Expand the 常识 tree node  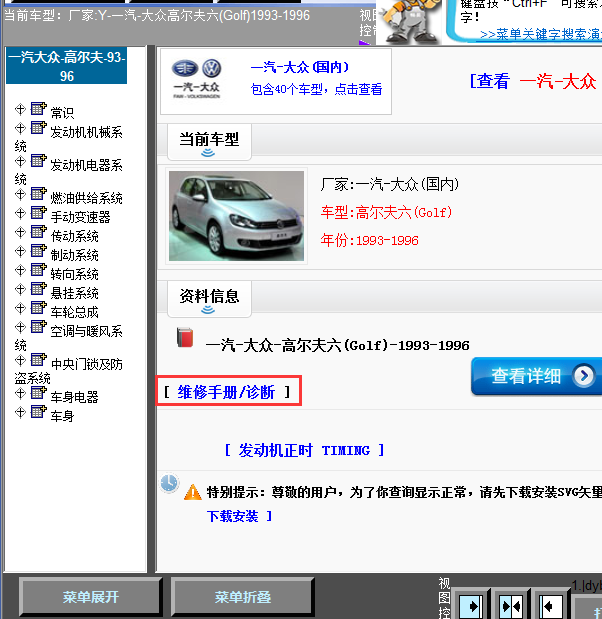pyautogui.click(x=20, y=109)
